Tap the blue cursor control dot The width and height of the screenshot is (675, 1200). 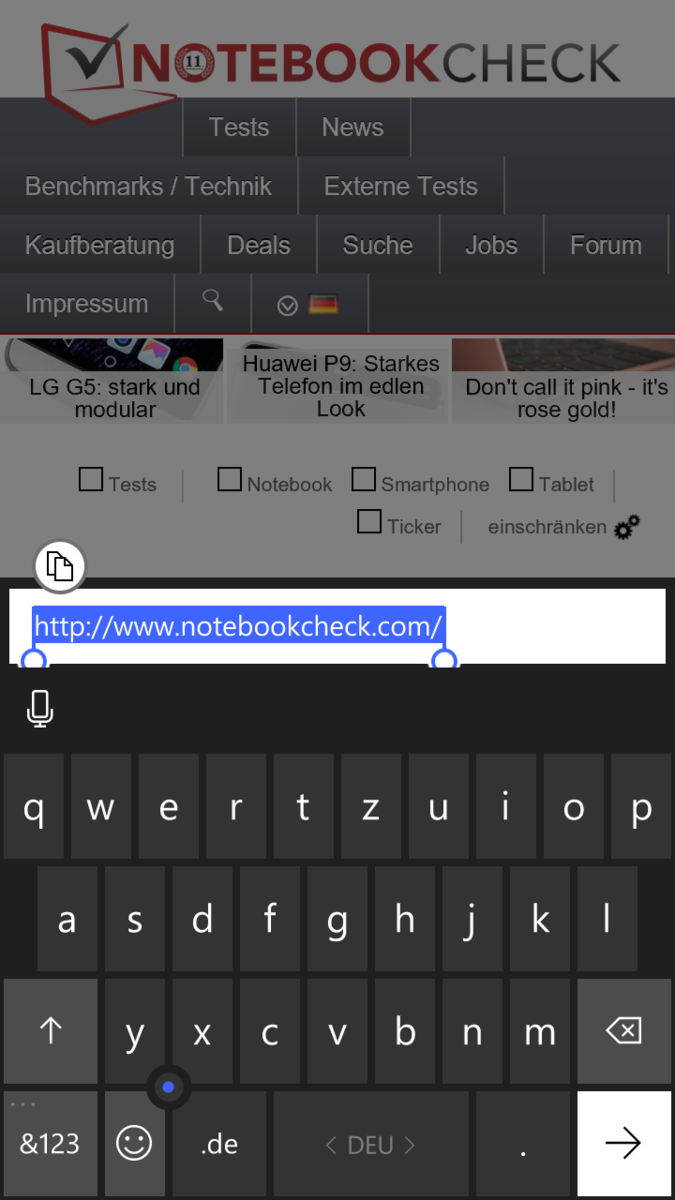coord(168,1087)
